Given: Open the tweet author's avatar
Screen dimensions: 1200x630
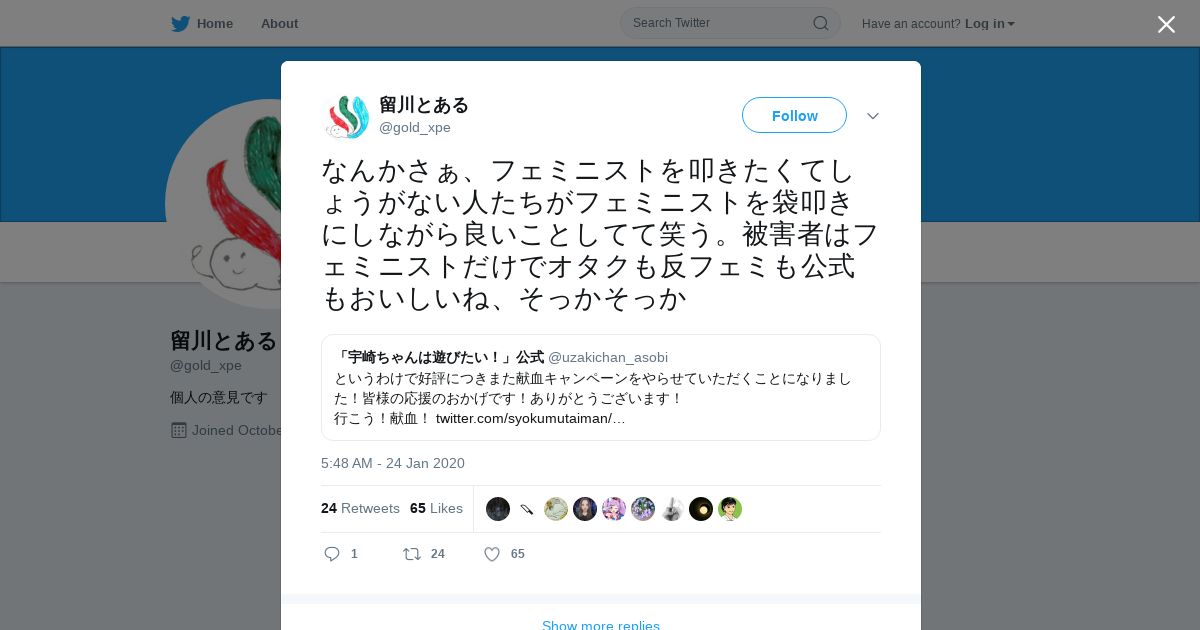Looking at the screenshot, I should (x=348, y=116).
